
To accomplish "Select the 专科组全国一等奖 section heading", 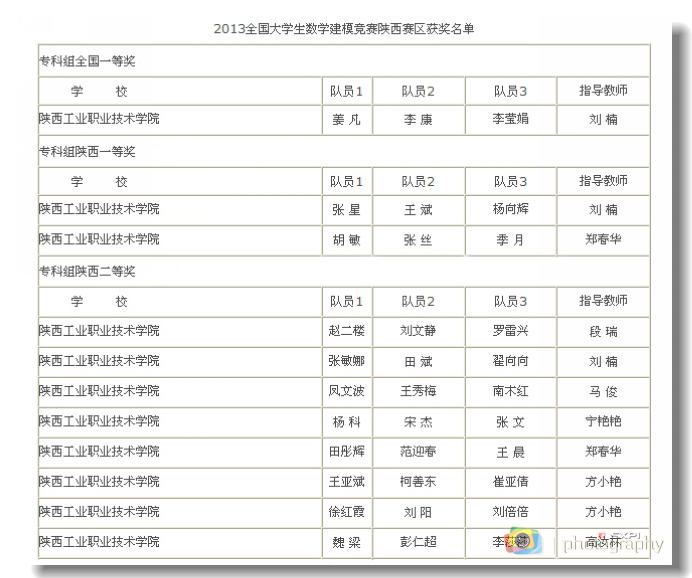I will point(87,62).
